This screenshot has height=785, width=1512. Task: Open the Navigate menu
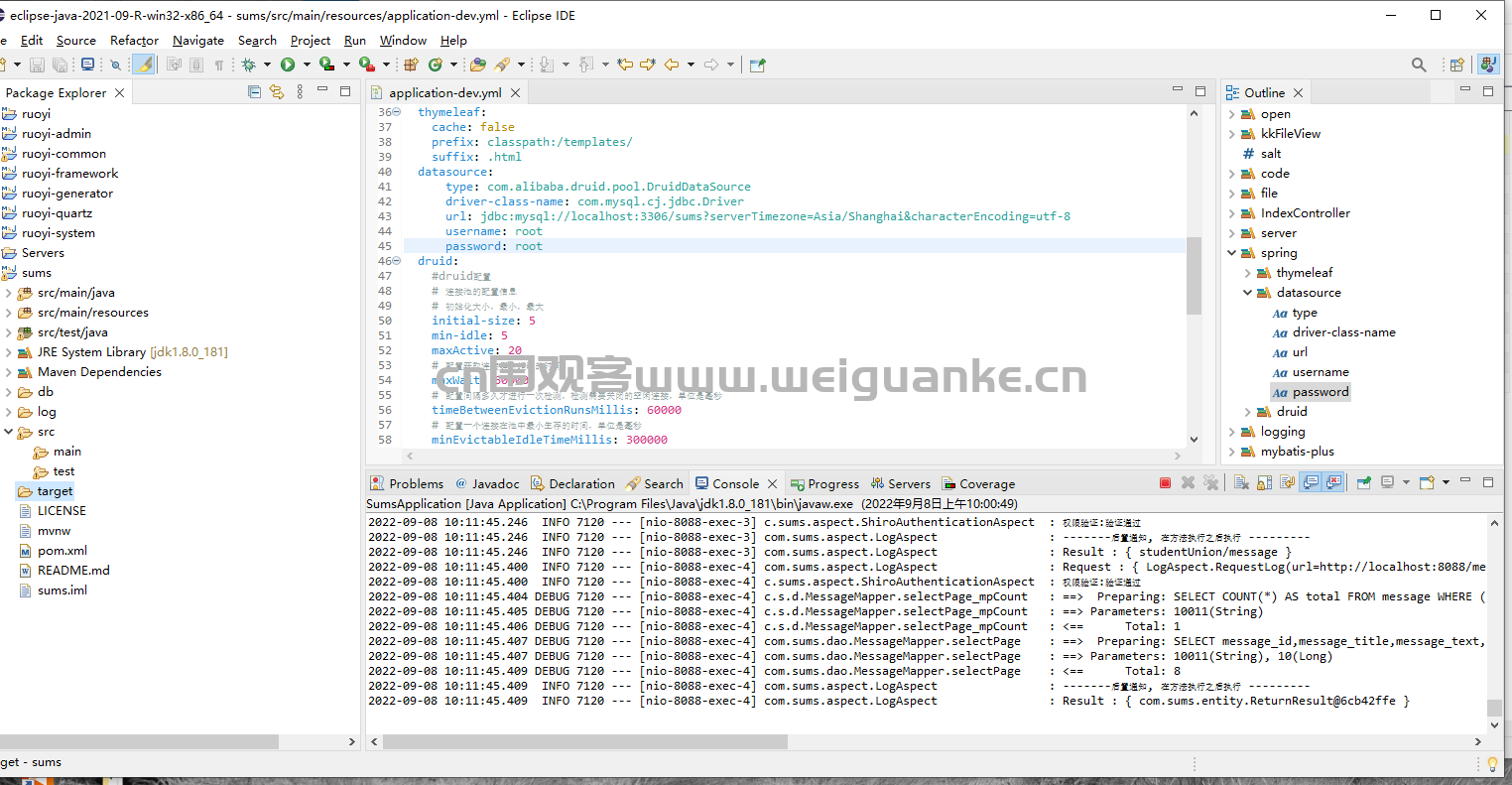tap(198, 40)
